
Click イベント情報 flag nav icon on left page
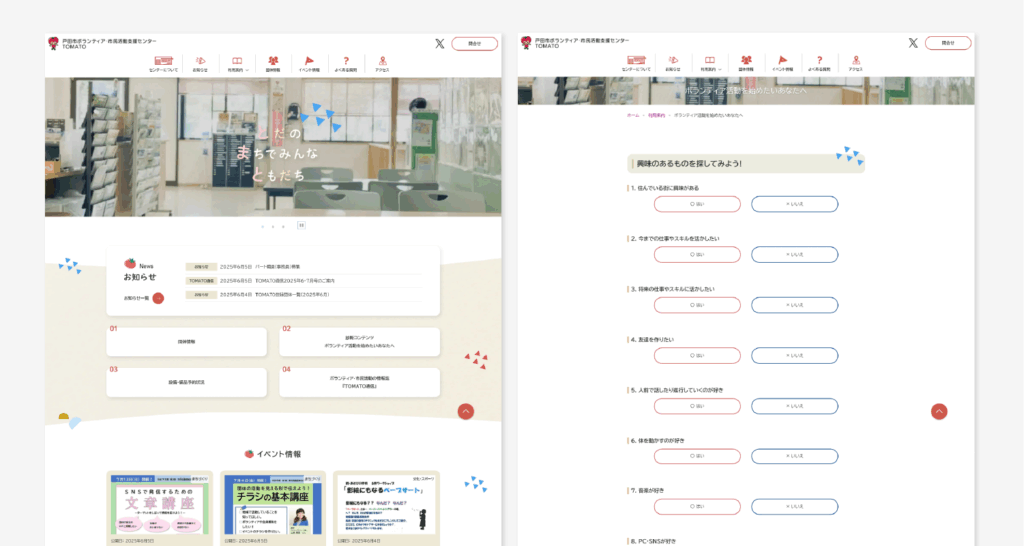click(310, 61)
